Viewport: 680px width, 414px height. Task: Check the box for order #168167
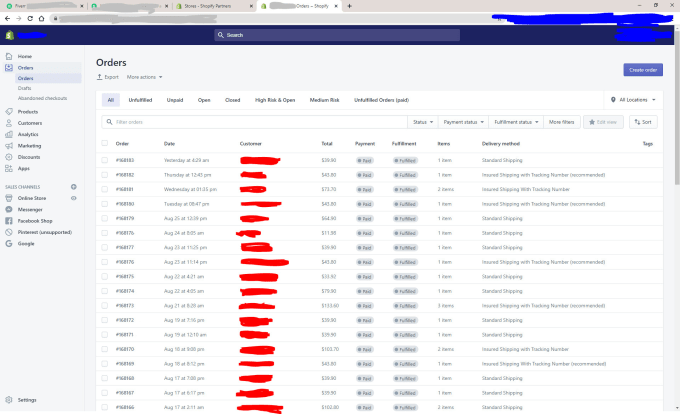click(105, 393)
